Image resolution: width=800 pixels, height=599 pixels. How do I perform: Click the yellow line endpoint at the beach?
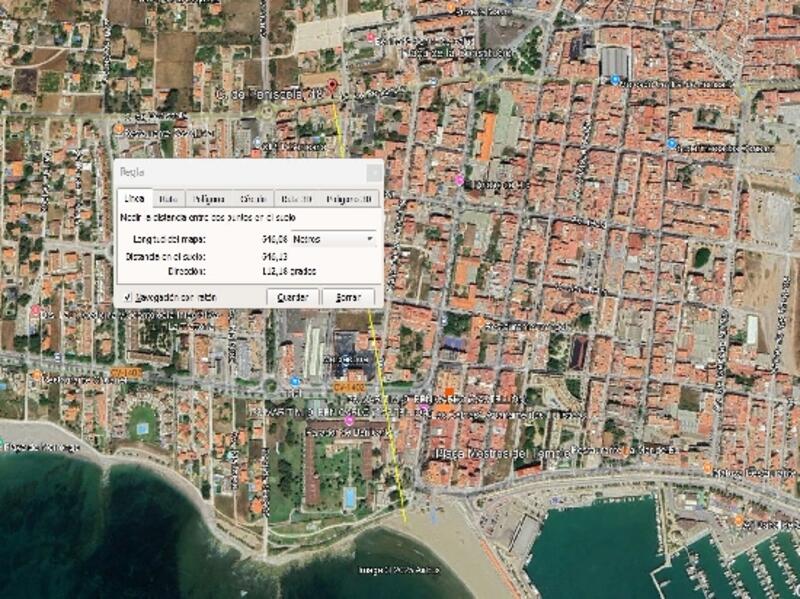pos(405,520)
